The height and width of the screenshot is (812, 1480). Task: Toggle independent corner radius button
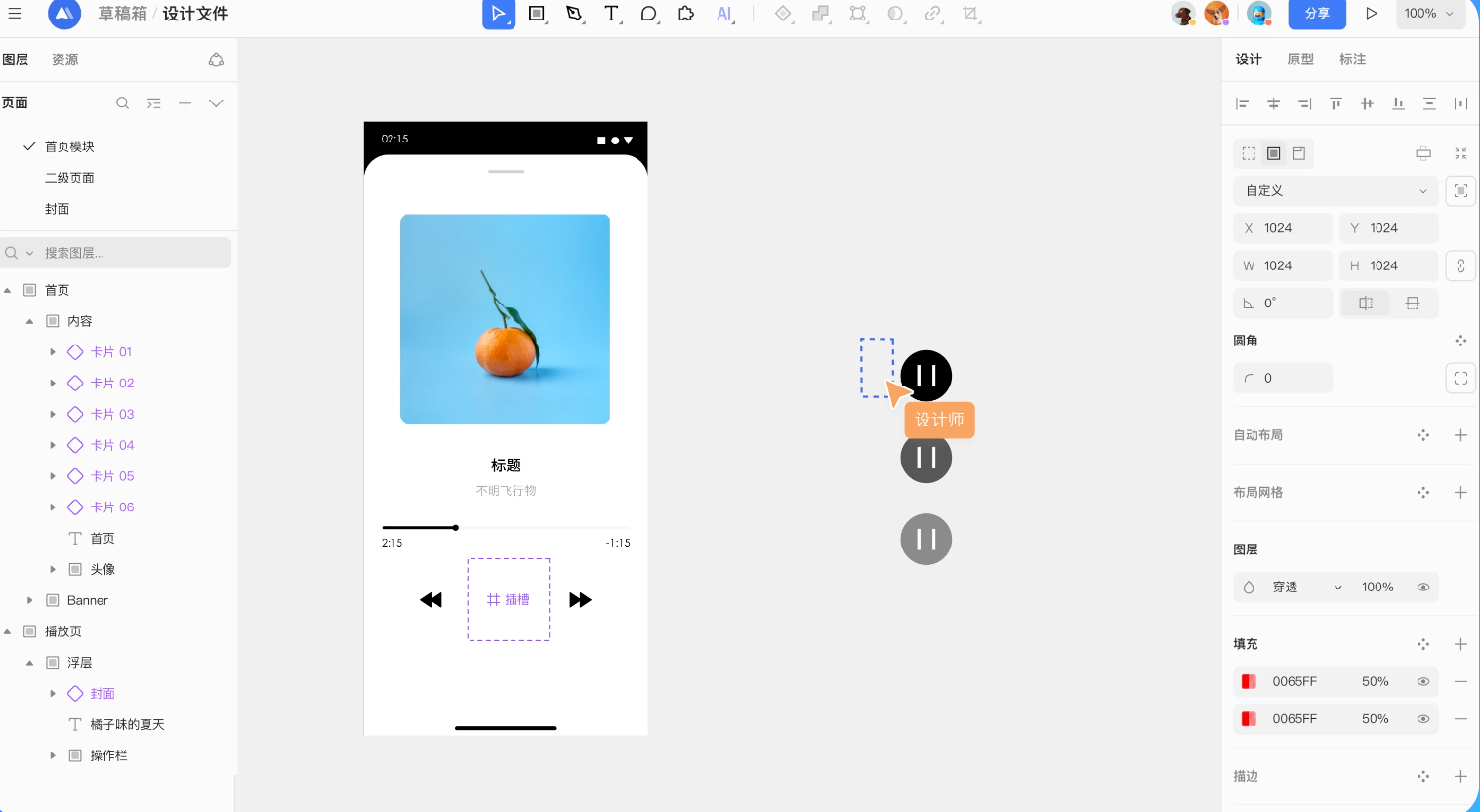[x=1460, y=379]
